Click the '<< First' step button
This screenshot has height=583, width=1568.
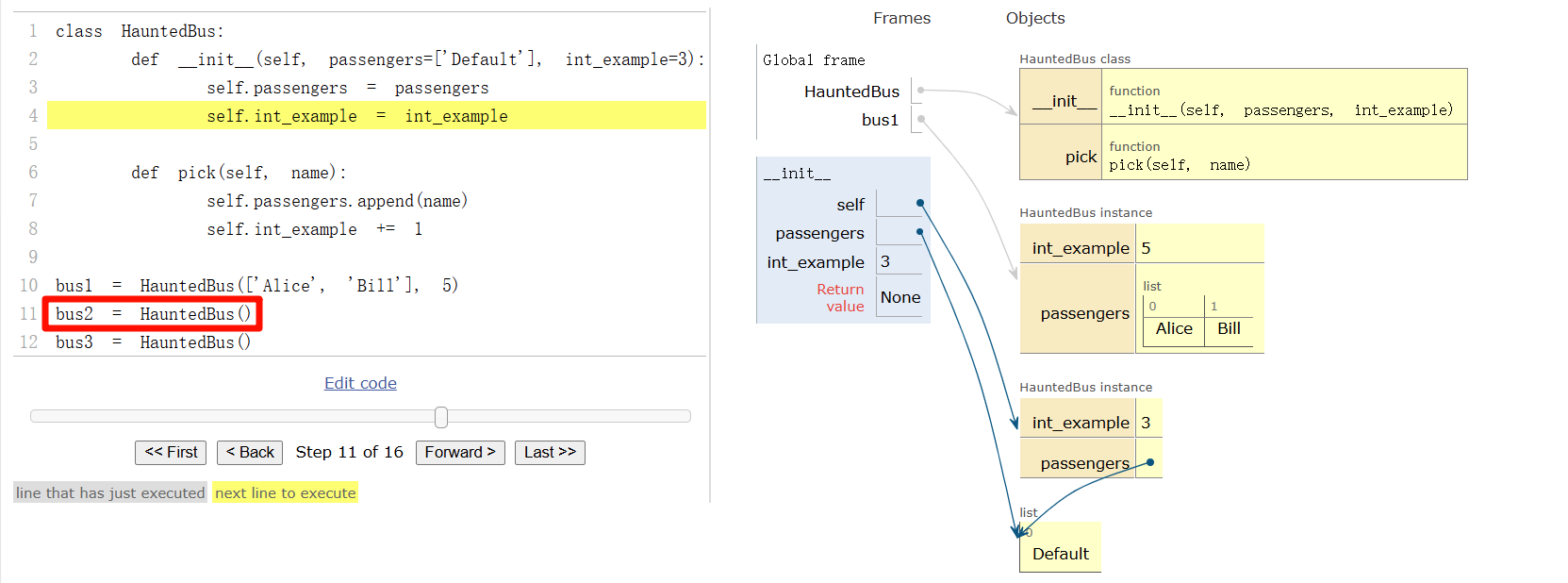coord(171,453)
